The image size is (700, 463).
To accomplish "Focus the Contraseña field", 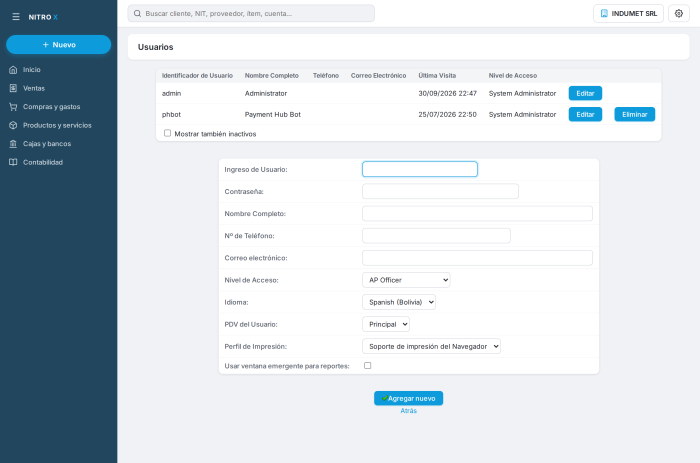I will pyautogui.click(x=440, y=192).
